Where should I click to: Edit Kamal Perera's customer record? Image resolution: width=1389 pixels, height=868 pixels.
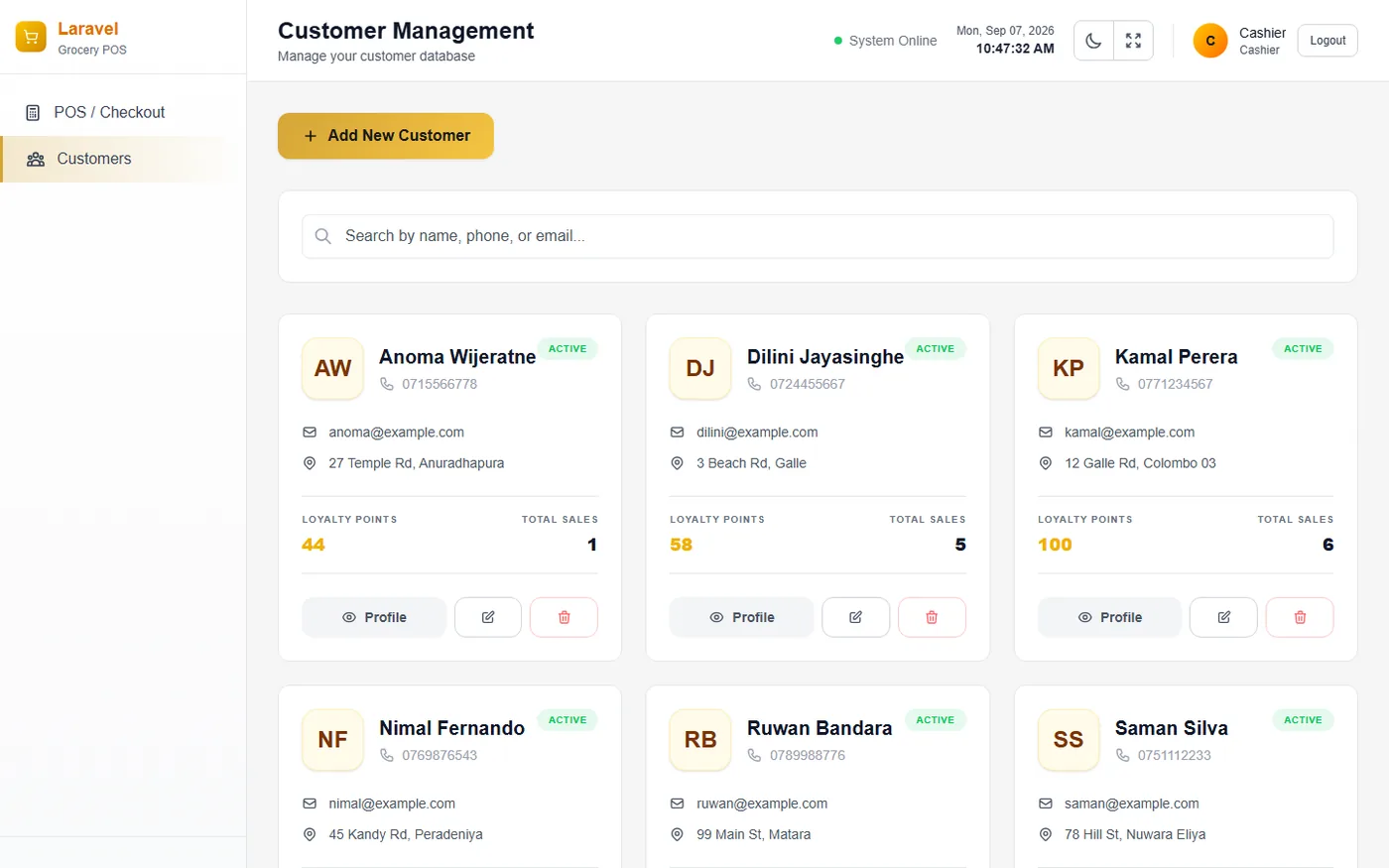[x=1223, y=617]
